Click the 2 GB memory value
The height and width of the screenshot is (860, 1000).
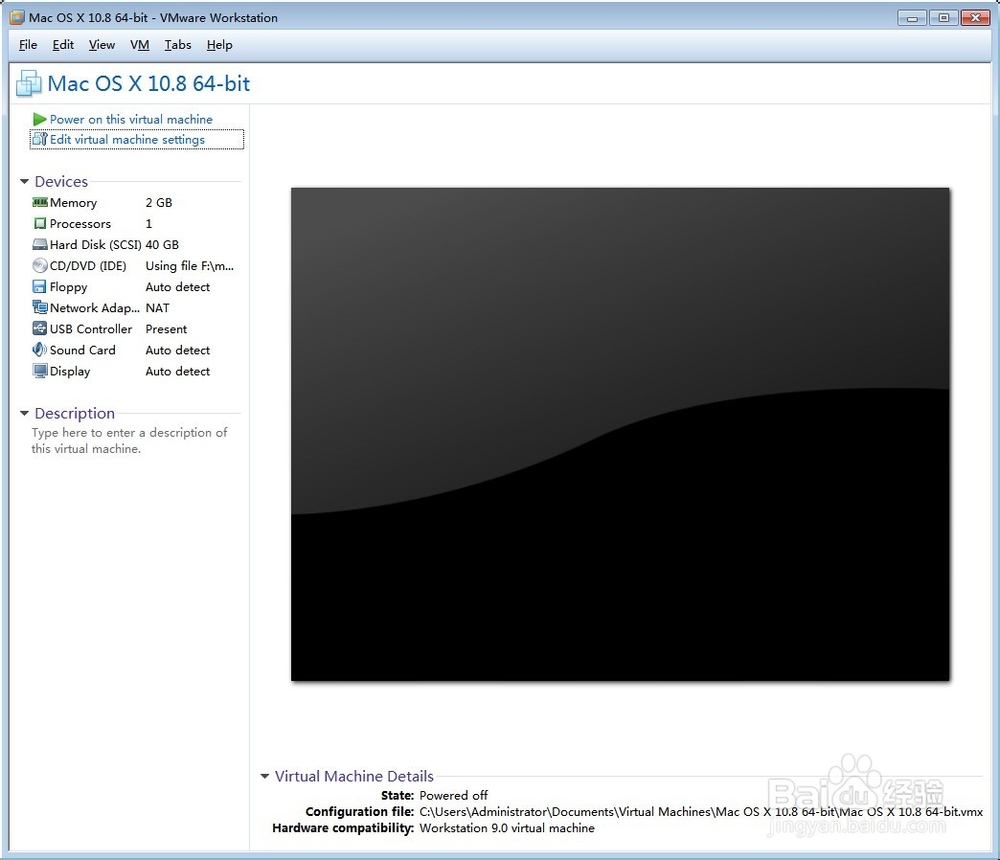(159, 203)
